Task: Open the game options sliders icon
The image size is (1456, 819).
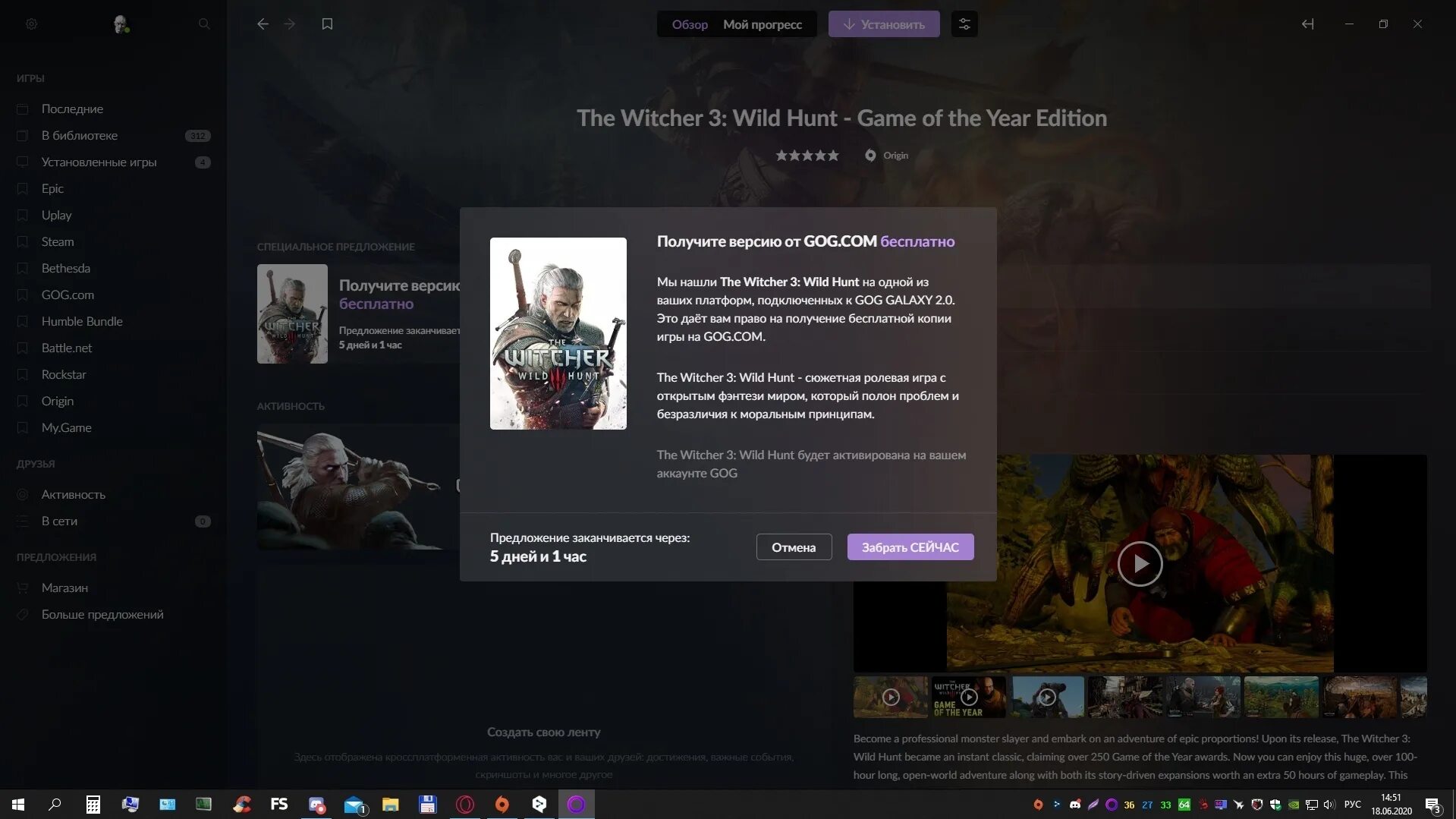Action: [x=964, y=24]
